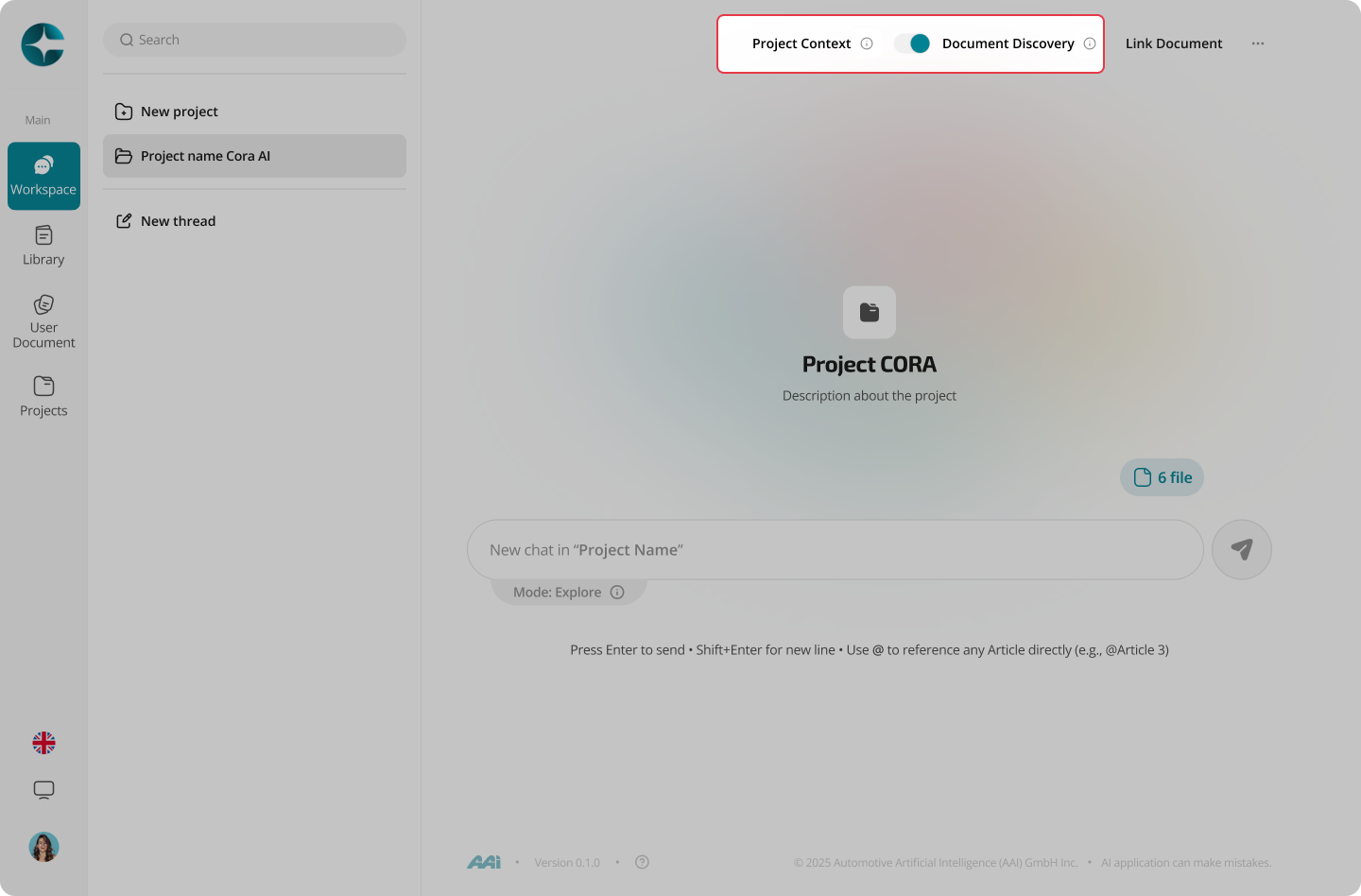Click the Version 0.1.0 text
This screenshot has height=896, width=1361.
pyautogui.click(x=567, y=863)
